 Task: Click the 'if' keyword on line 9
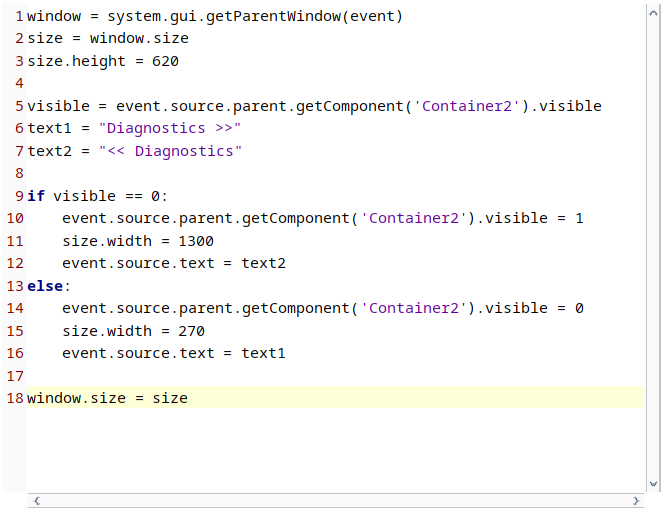tap(36, 196)
